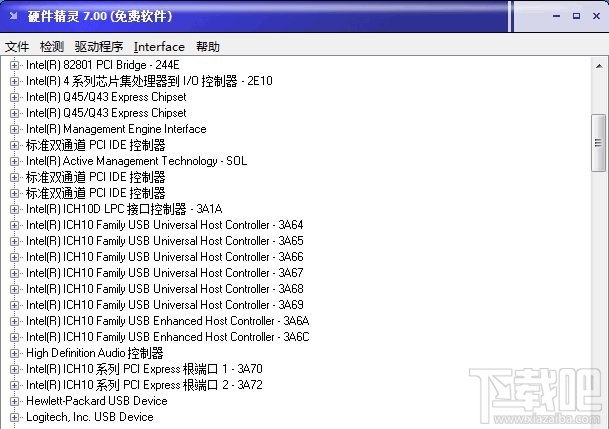The height and width of the screenshot is (429, 609).
Task: Expand USB Universal Host Controller - 3A67 node
Action: [x=14, y=273]
